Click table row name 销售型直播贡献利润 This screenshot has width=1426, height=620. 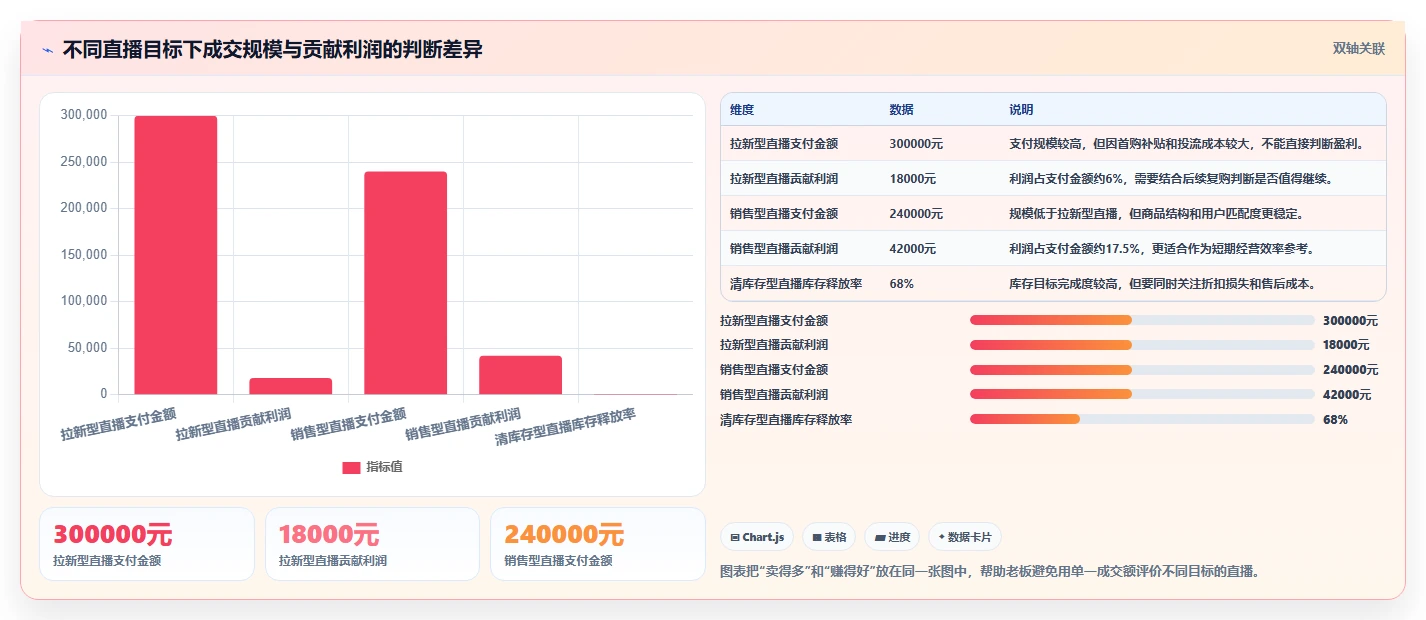pyautogui.click(x=784, y=249)
